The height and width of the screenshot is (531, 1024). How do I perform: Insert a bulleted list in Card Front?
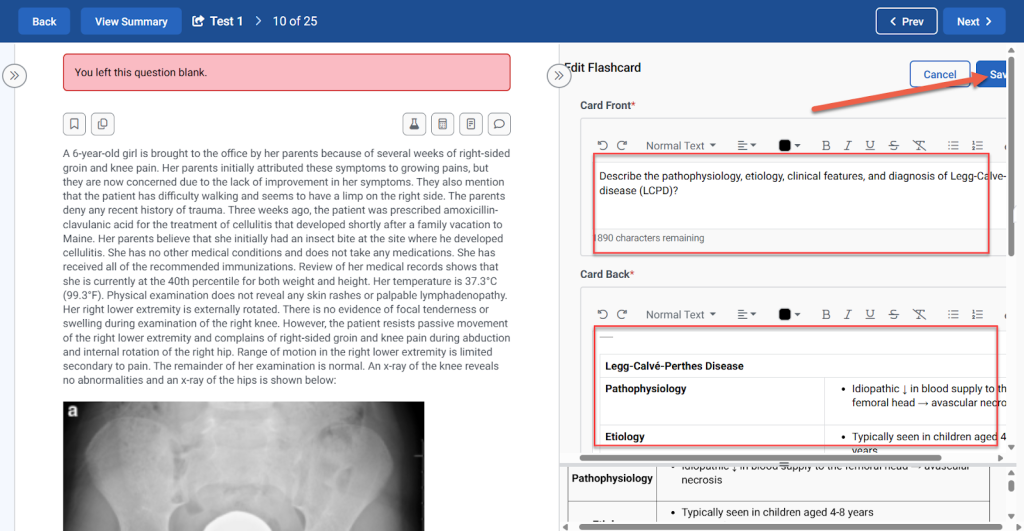[953, 146]
